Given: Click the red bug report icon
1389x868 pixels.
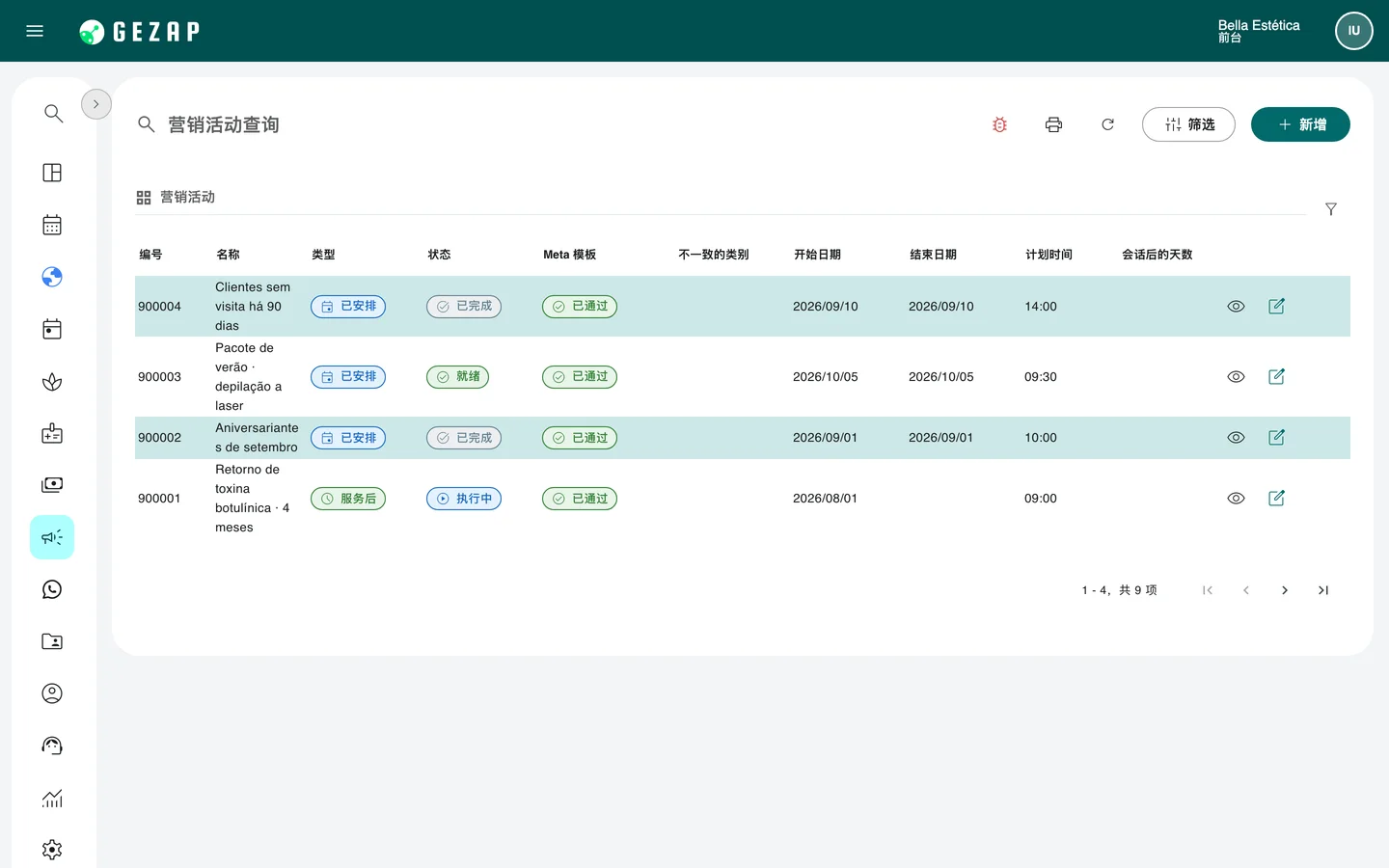Looking at the screenshot, I should click(999, 124).
